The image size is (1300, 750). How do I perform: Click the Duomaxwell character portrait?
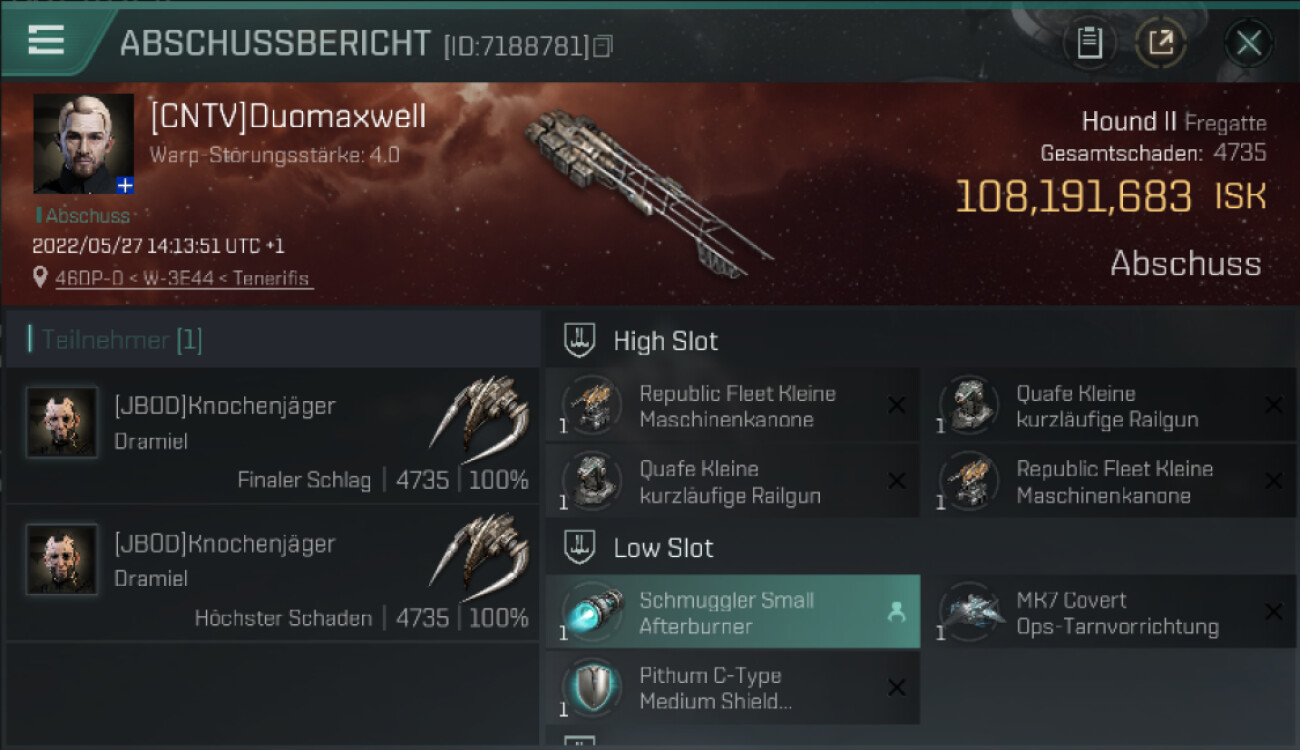click(x=83, y=144)
